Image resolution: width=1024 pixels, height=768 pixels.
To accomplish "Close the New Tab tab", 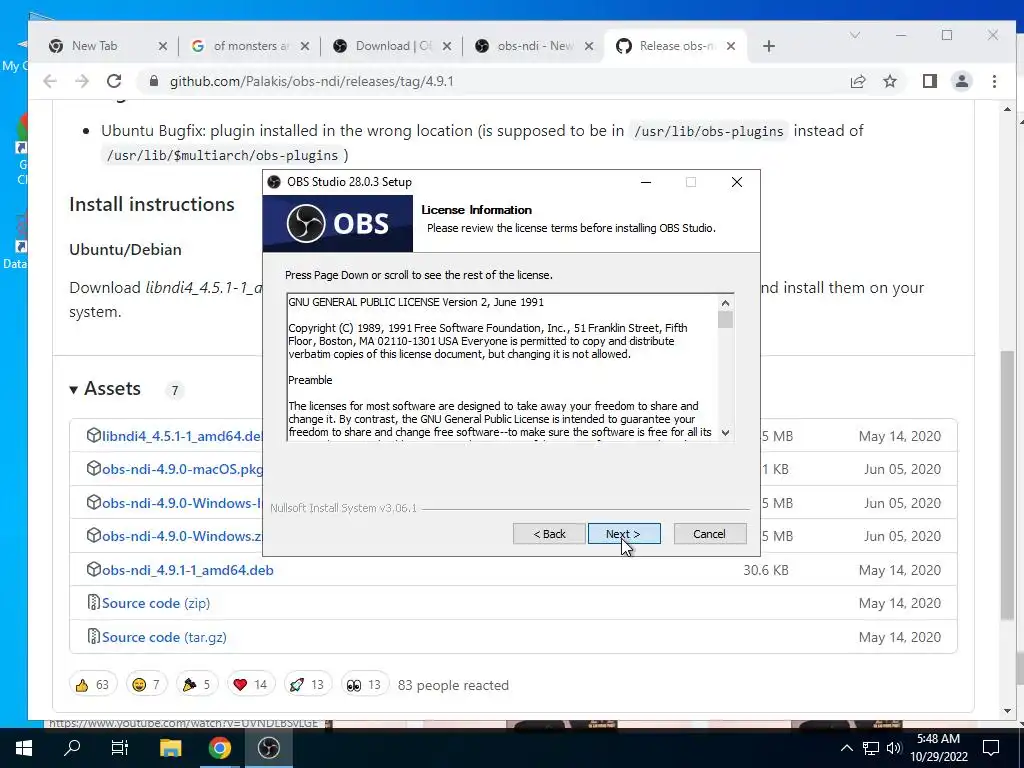I will pos(163,46).
